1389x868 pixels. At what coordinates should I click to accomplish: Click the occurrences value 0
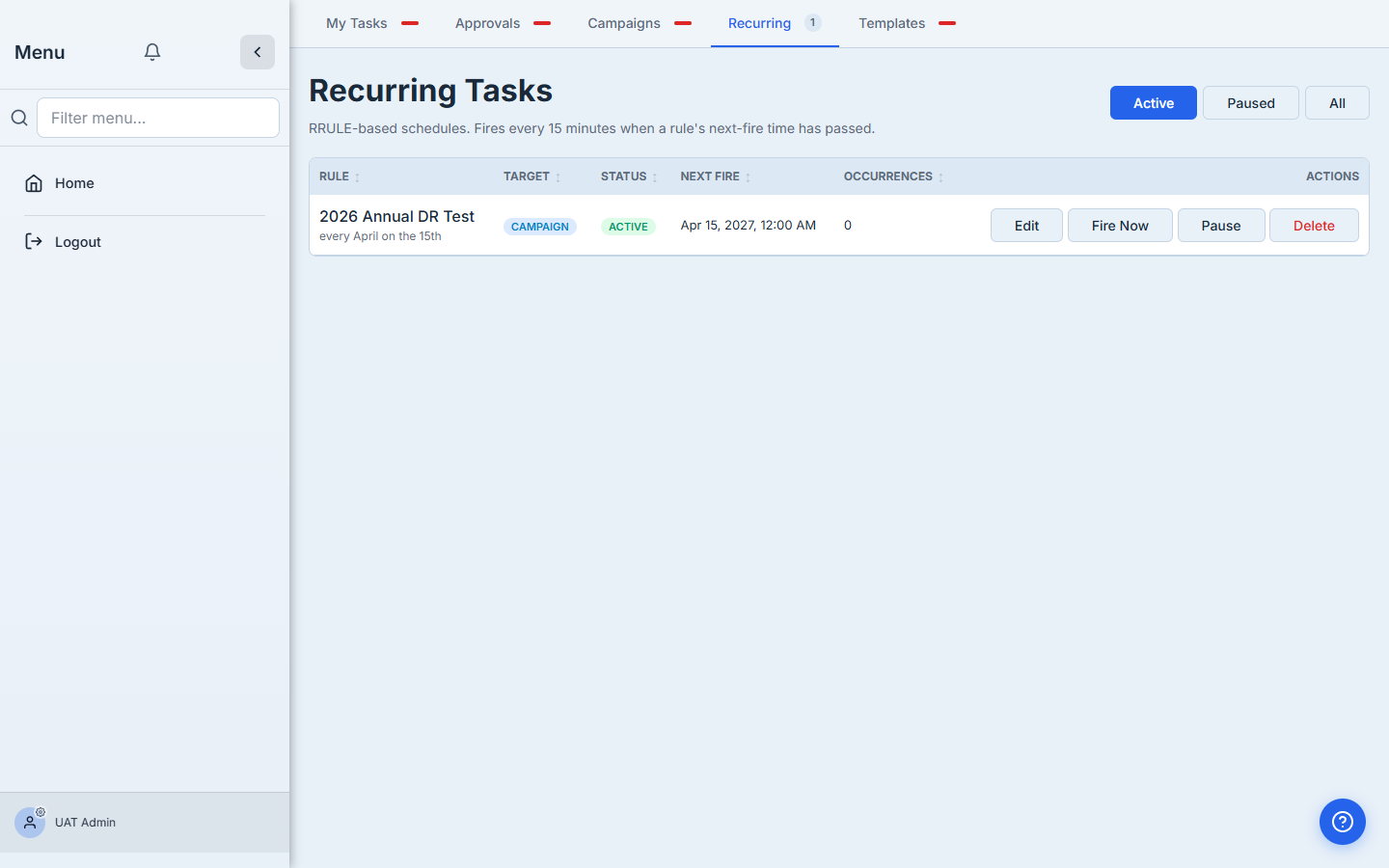pos(848,226)
